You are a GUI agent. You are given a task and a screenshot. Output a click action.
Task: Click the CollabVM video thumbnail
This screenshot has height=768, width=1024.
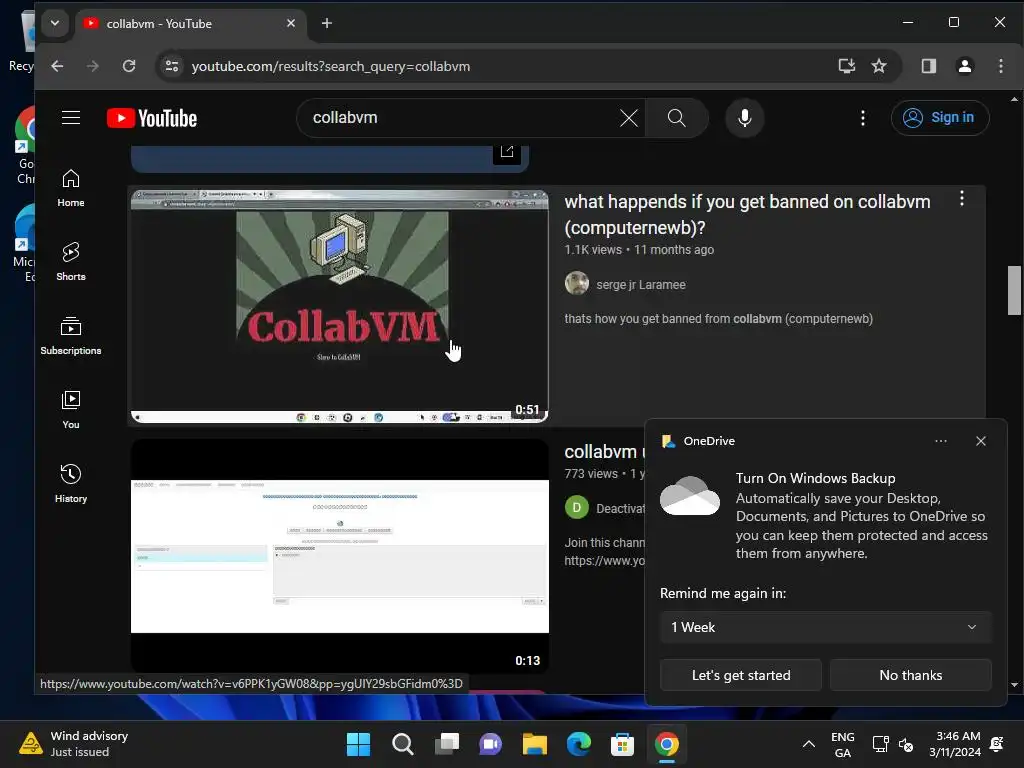tap(340, 306)
